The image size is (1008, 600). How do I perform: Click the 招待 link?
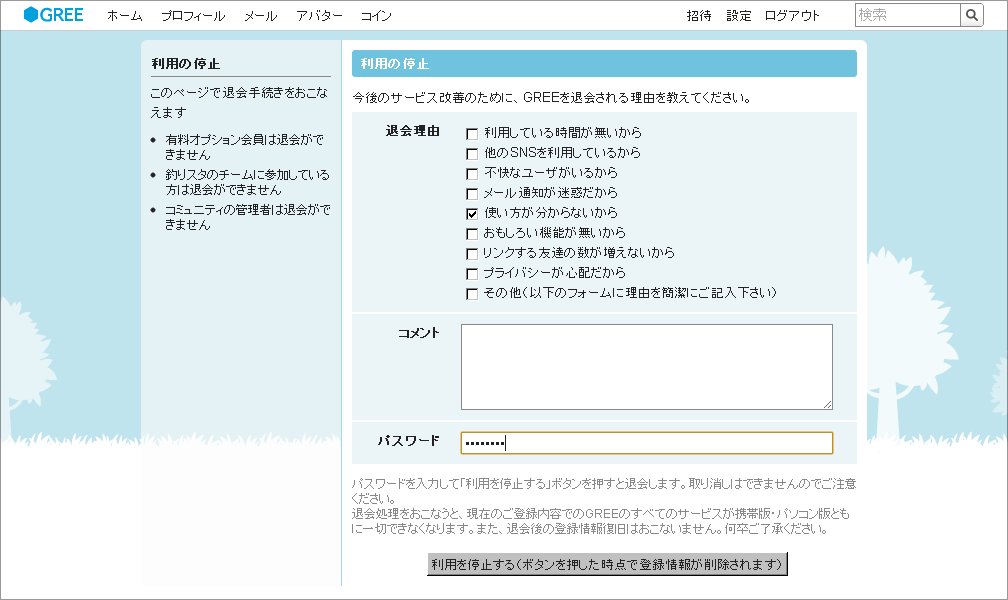[699, 15]
